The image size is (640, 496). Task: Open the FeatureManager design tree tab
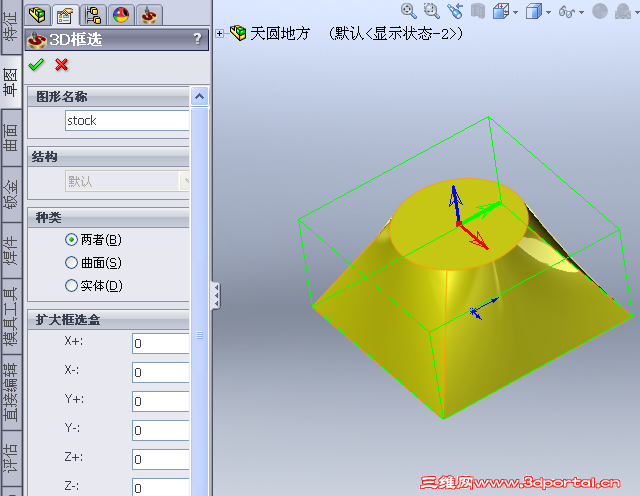click(38, 16)
